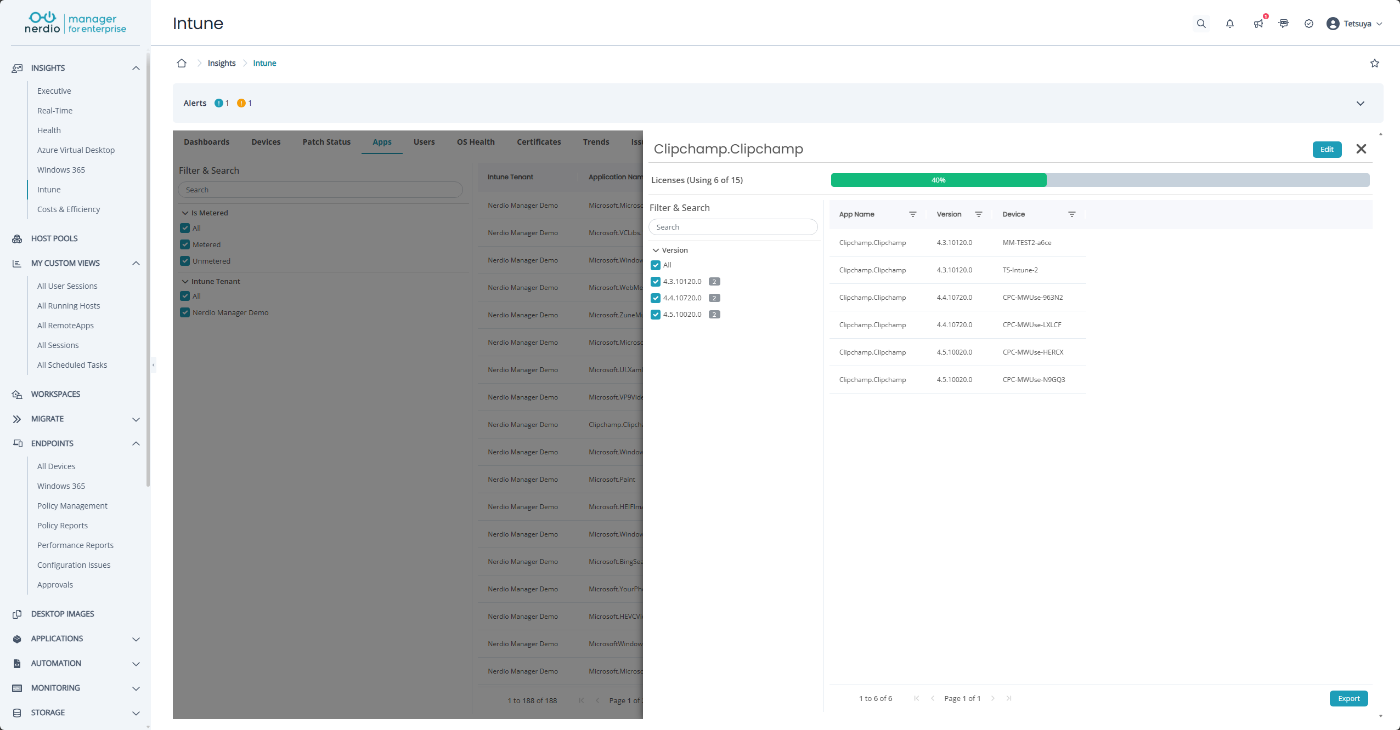Open the feedback chat icon
This screenshot has height=730, width=1400.
pyautogui.click(x=1284, y=23)
